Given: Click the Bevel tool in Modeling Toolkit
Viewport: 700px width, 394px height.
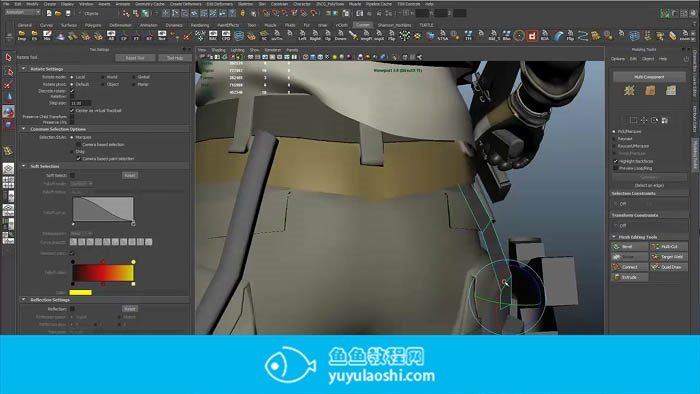Looking at the screenshot, I should (x=629, y=246).
